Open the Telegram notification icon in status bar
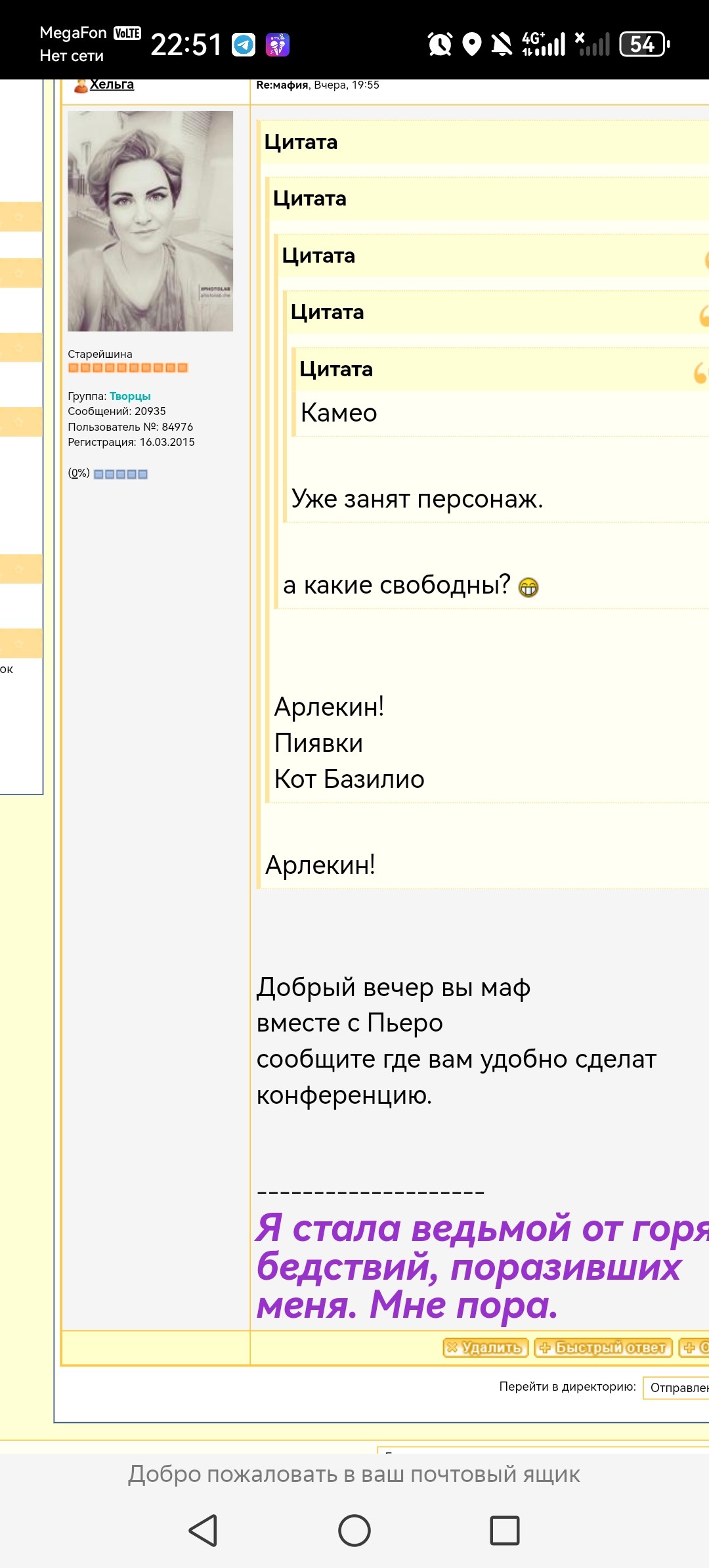Screen dimensions: 709x1568 (244, 45)
